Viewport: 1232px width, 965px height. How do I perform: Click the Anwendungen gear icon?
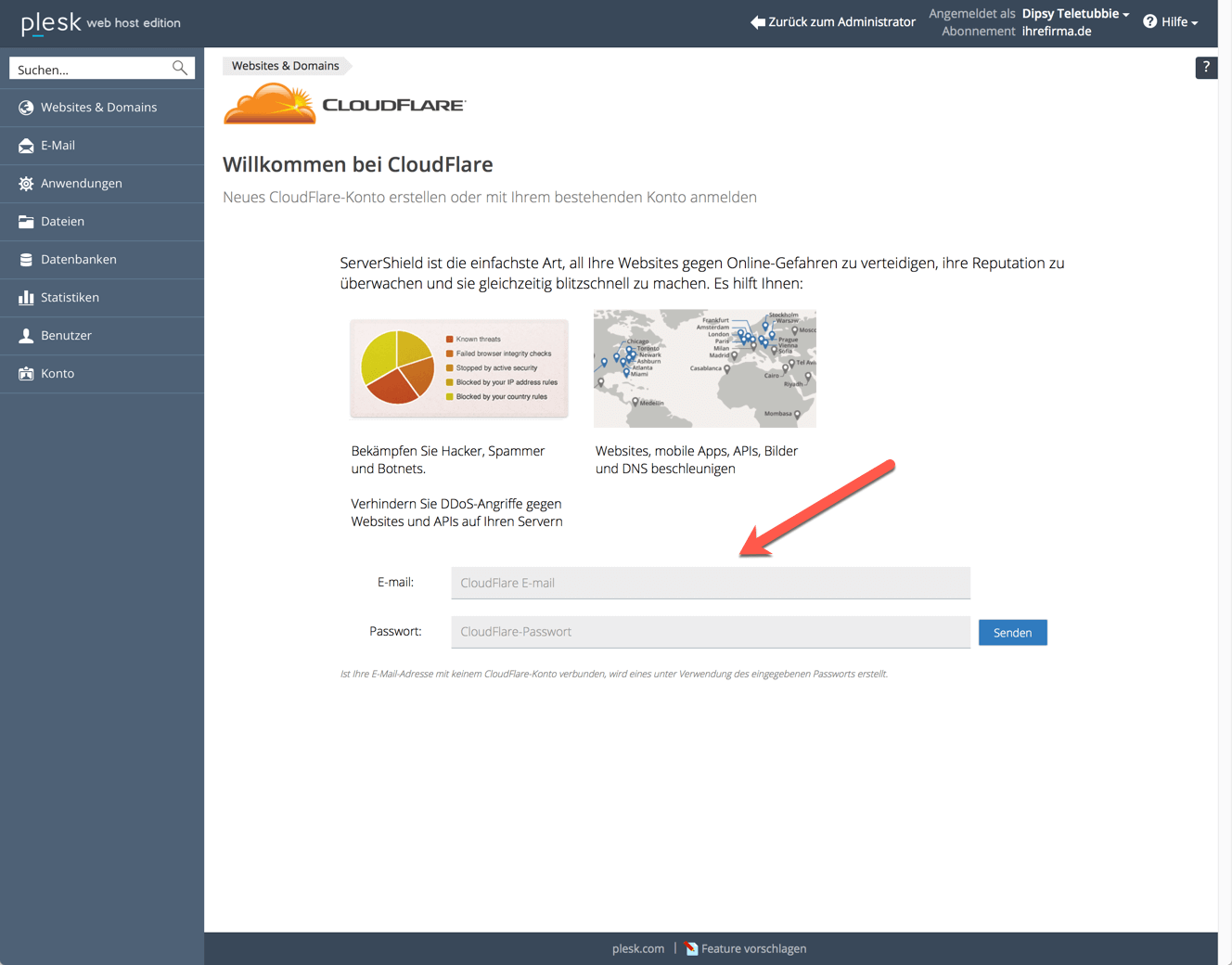(26, 184)
